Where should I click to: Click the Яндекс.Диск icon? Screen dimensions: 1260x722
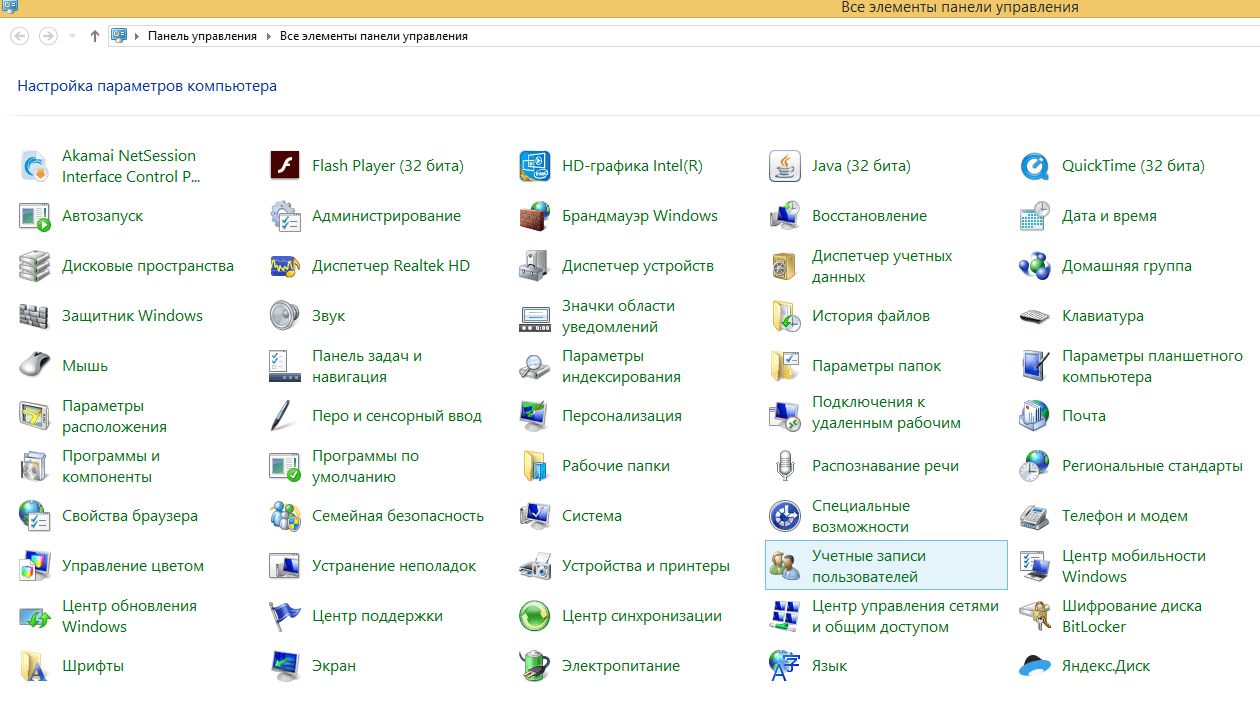click(x=1035, y=666)
